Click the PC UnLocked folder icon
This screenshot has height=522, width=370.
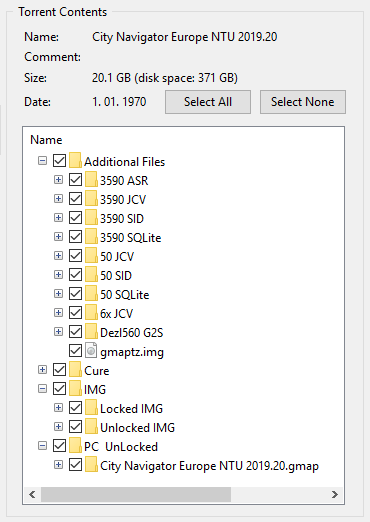[x=75, y=445]
